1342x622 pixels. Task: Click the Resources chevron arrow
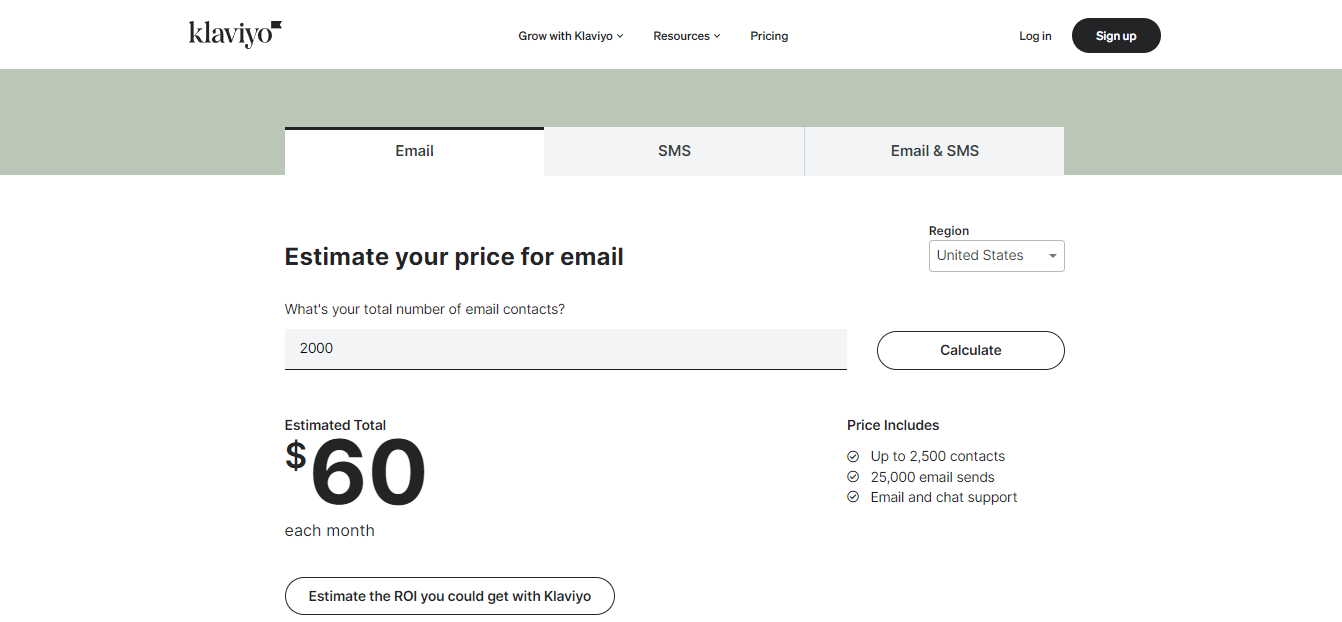[x=717, y=36]
